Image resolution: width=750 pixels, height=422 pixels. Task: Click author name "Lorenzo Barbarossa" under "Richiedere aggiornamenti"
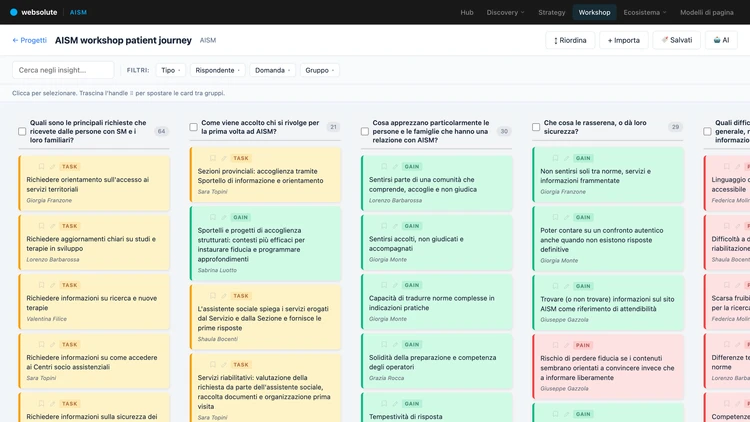[53, 259]
